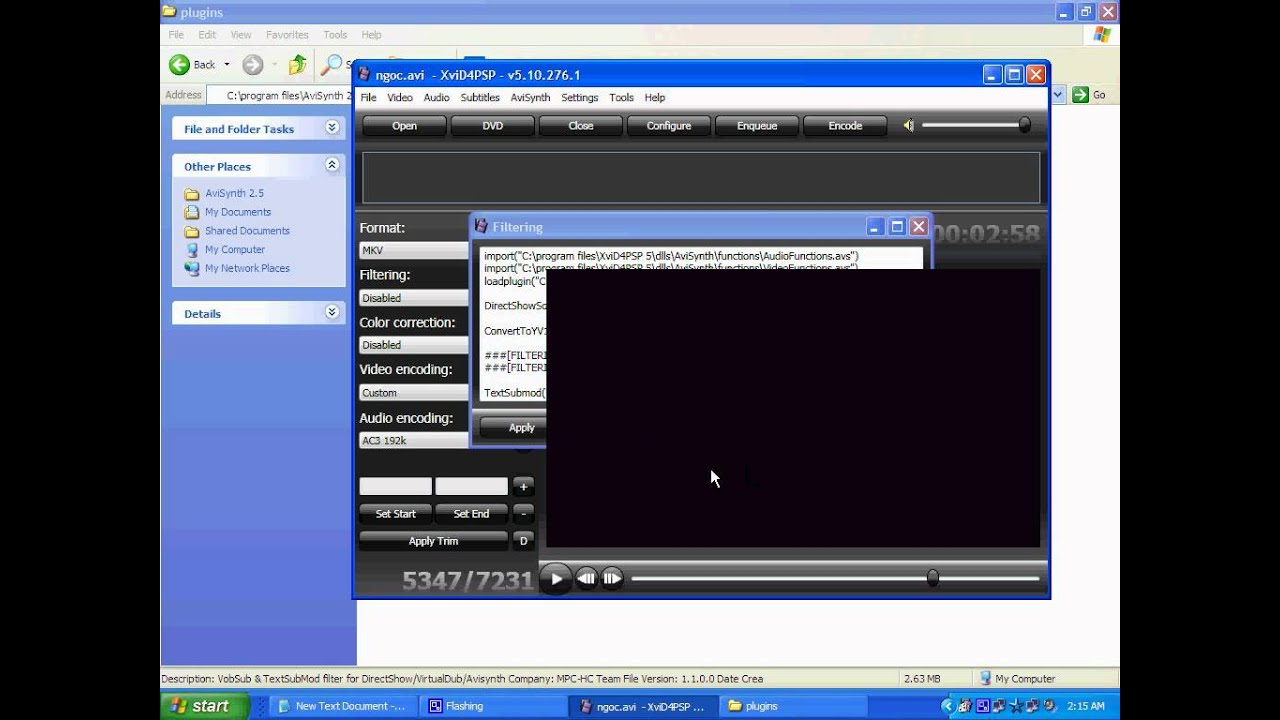Viewport: 1280px width, 720px height.
Task: Open the Back button history dropdown arrow
Action: [226, 65]
